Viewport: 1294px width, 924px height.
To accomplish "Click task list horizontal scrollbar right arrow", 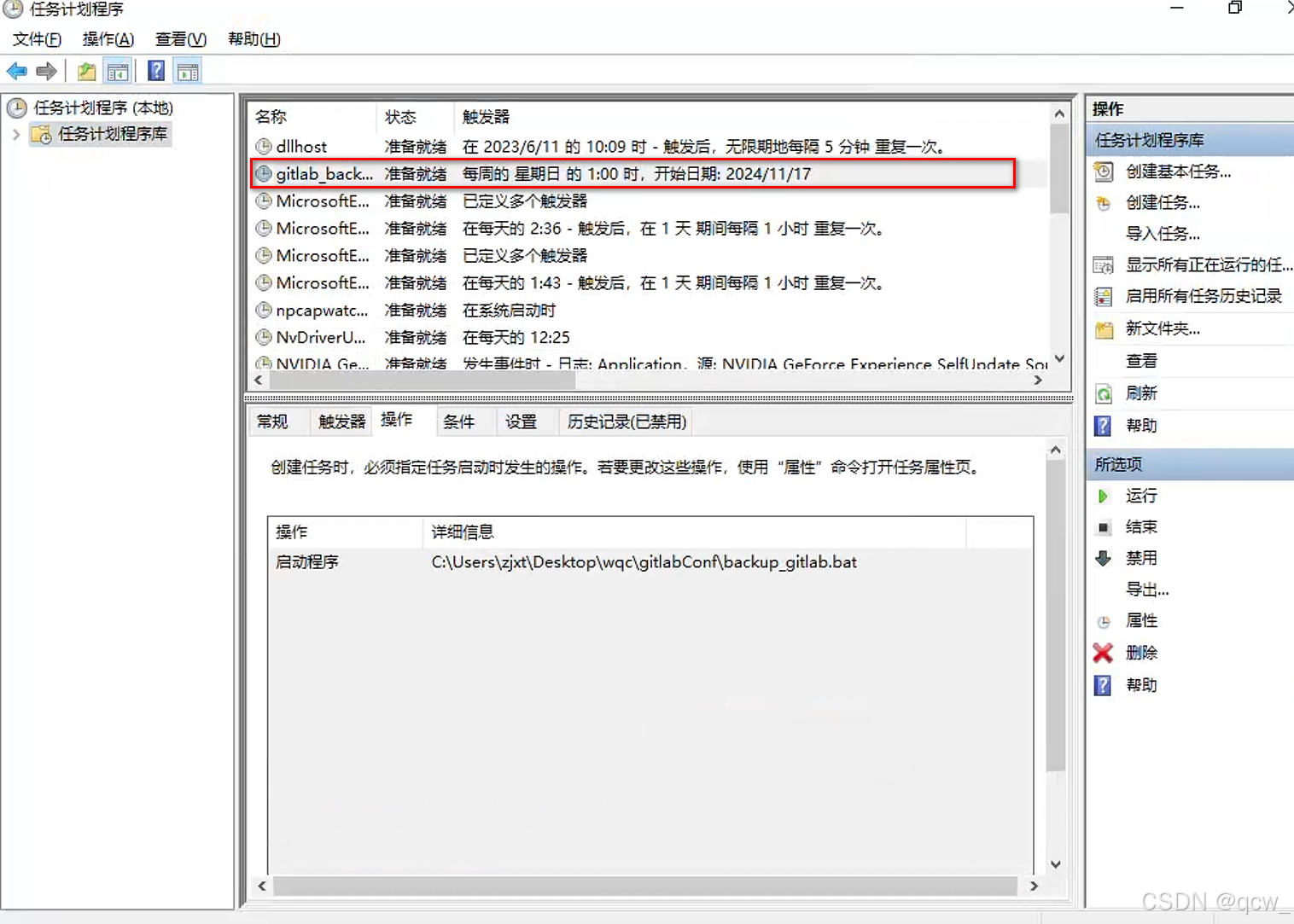I will (x=1038, y=381).
